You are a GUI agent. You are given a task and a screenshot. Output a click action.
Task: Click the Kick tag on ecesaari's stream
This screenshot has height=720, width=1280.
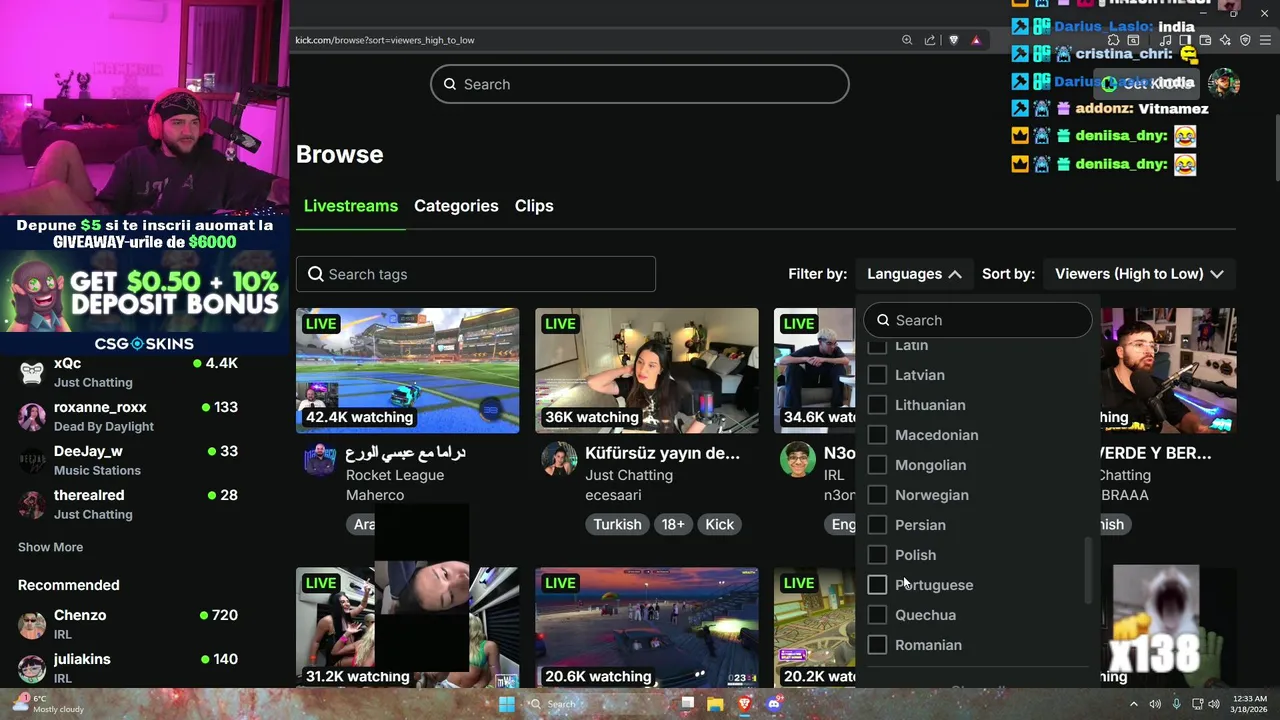pos(719,524)
